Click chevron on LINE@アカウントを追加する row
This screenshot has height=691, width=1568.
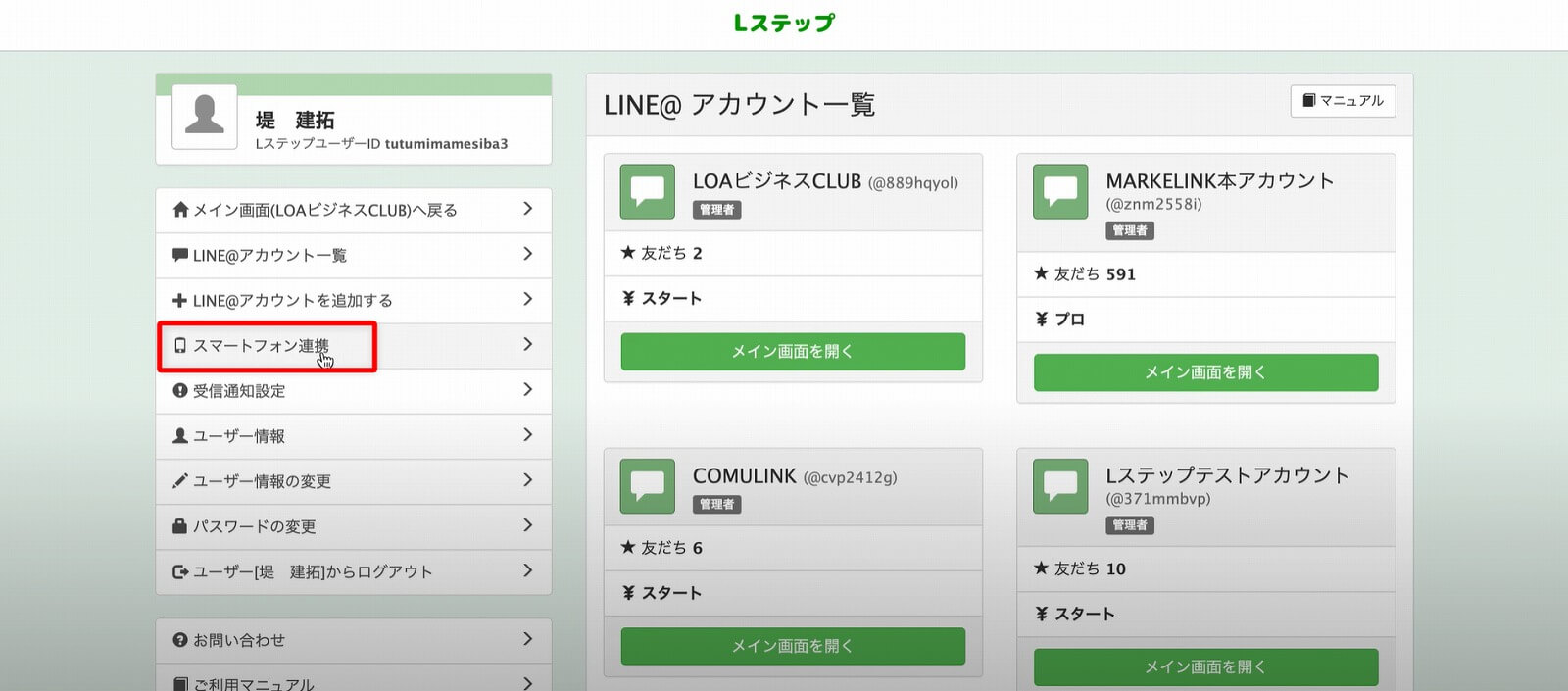[x=528, y=299]
